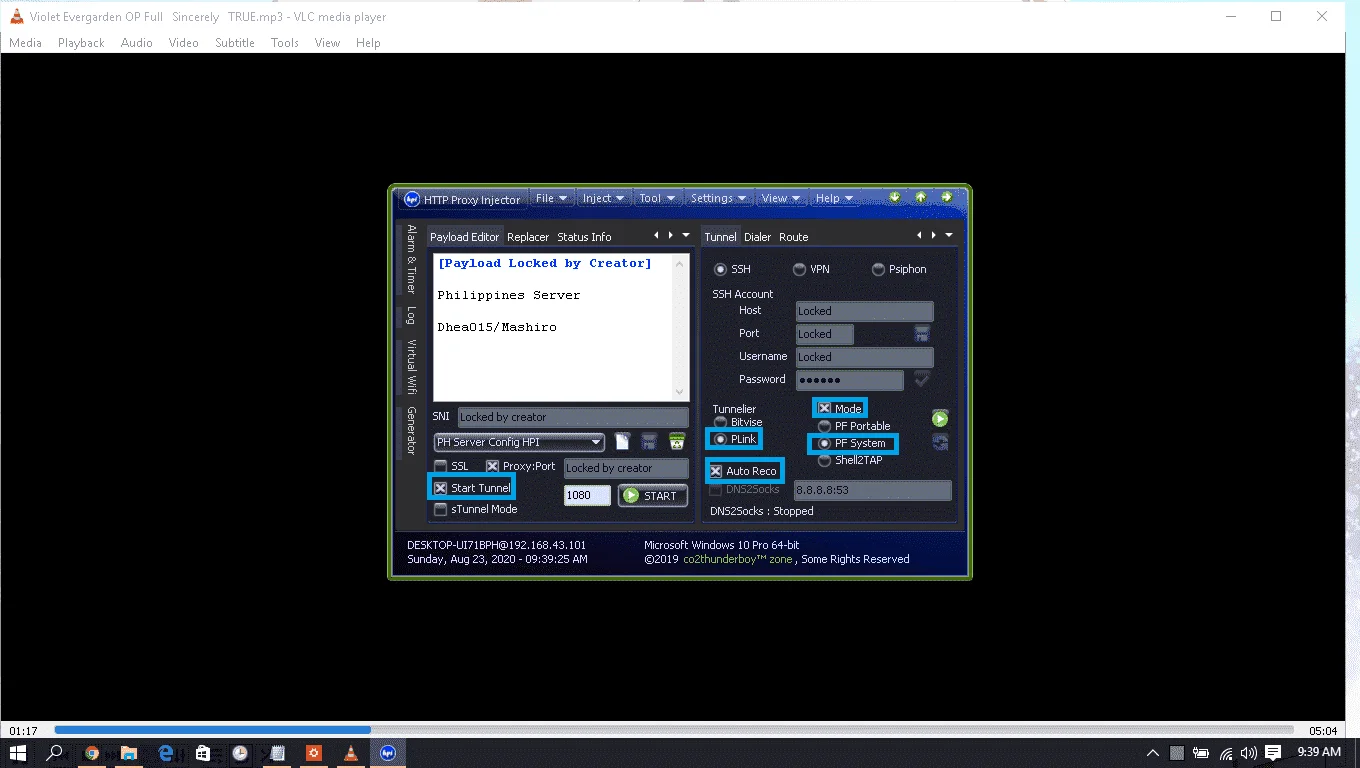Seek within the VLC playback progress bar
Image resolution: width=1360 pixels, height=768 pixels.
click(x=674, y=730)
